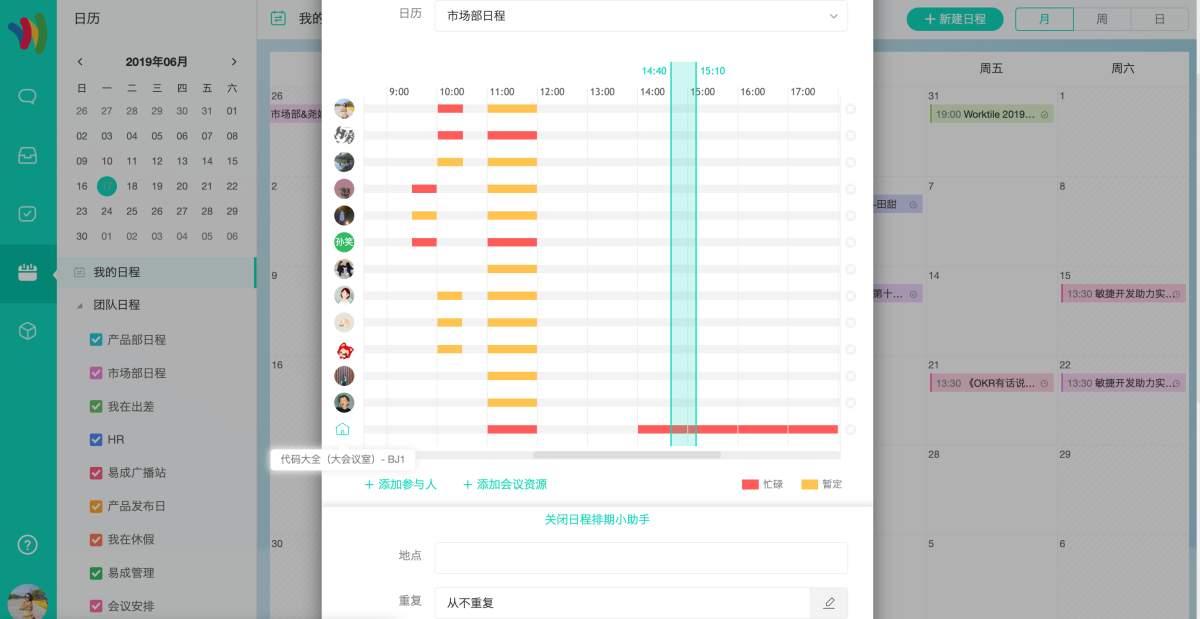This screenshot has height=619, width=1200.
Task: Click 关闭日程排期小助手 link
Action: [x=597, y=520]
